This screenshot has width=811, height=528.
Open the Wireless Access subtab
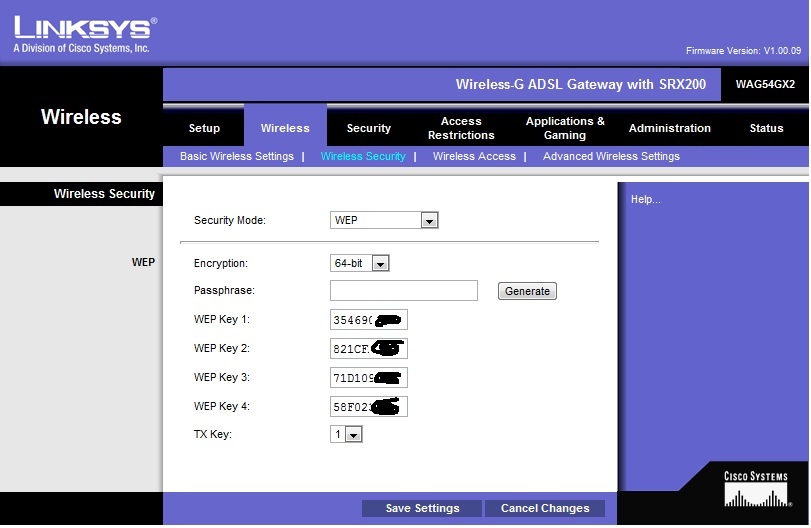coord(474,156)
